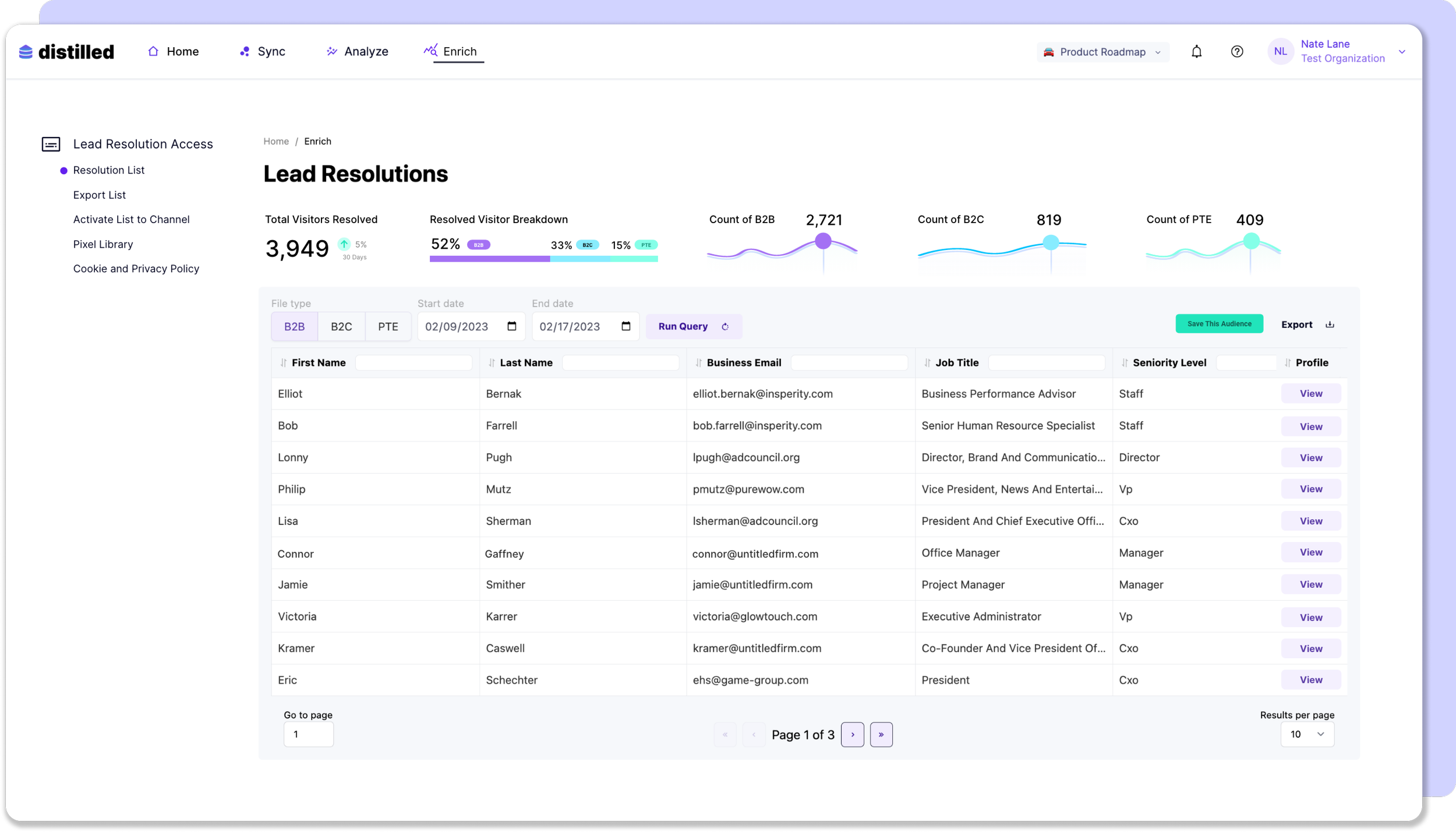Click the Run Query button
Screen dimensions: 1456x832
coord(693,326)
